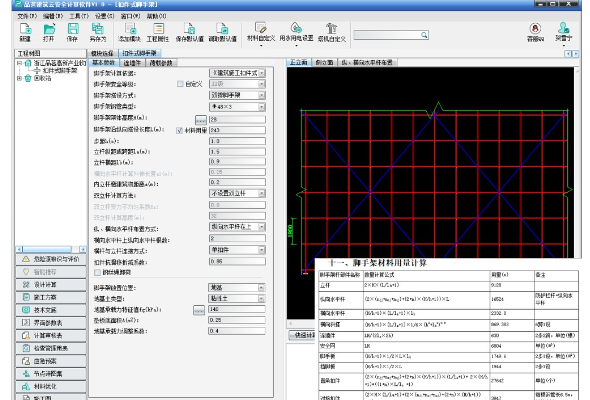Click the ellipsis button beside scaffold height
This screenshot has width=590, height=400.
pyautogui.click(x=201, y=120)
